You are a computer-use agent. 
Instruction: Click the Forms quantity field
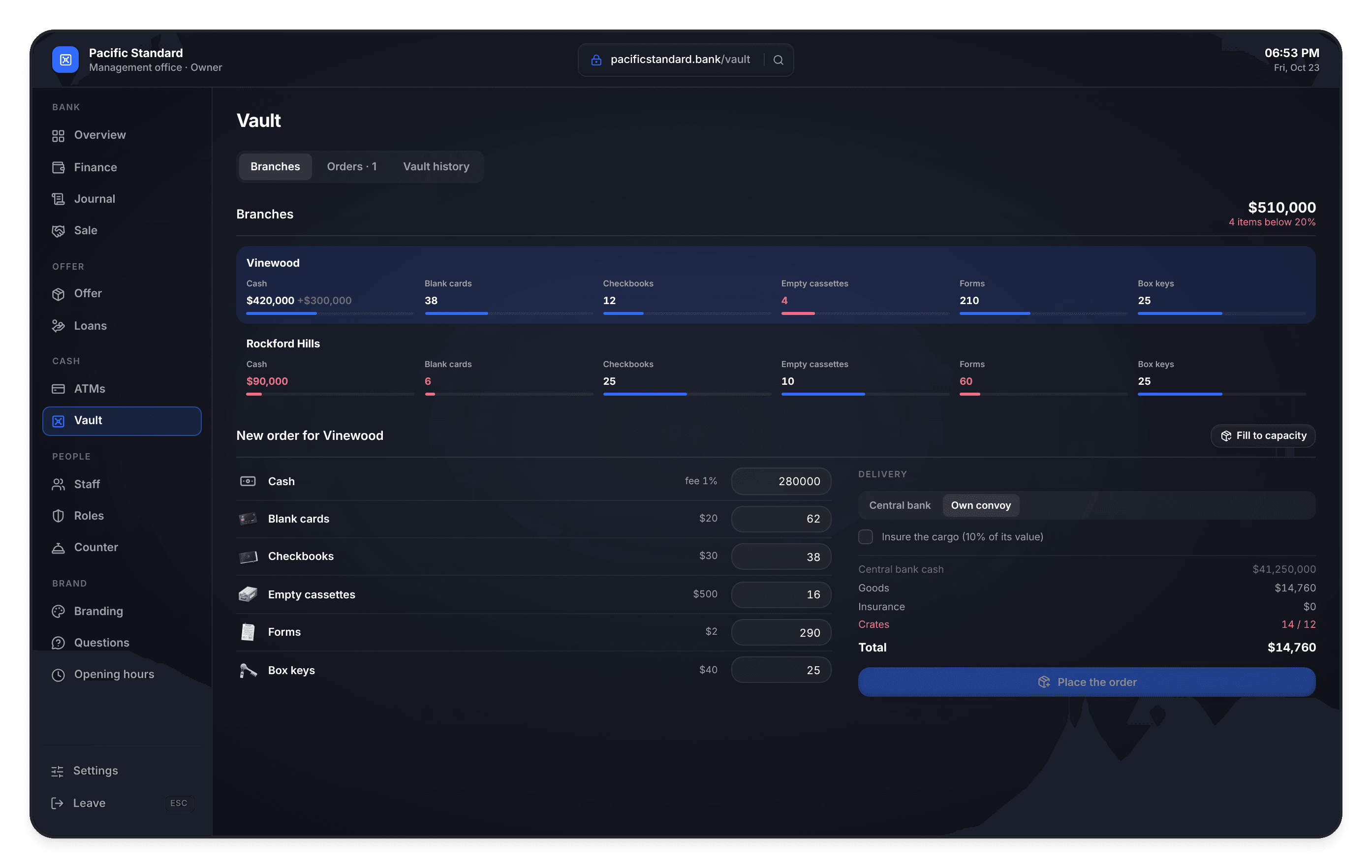pos(780,632)
